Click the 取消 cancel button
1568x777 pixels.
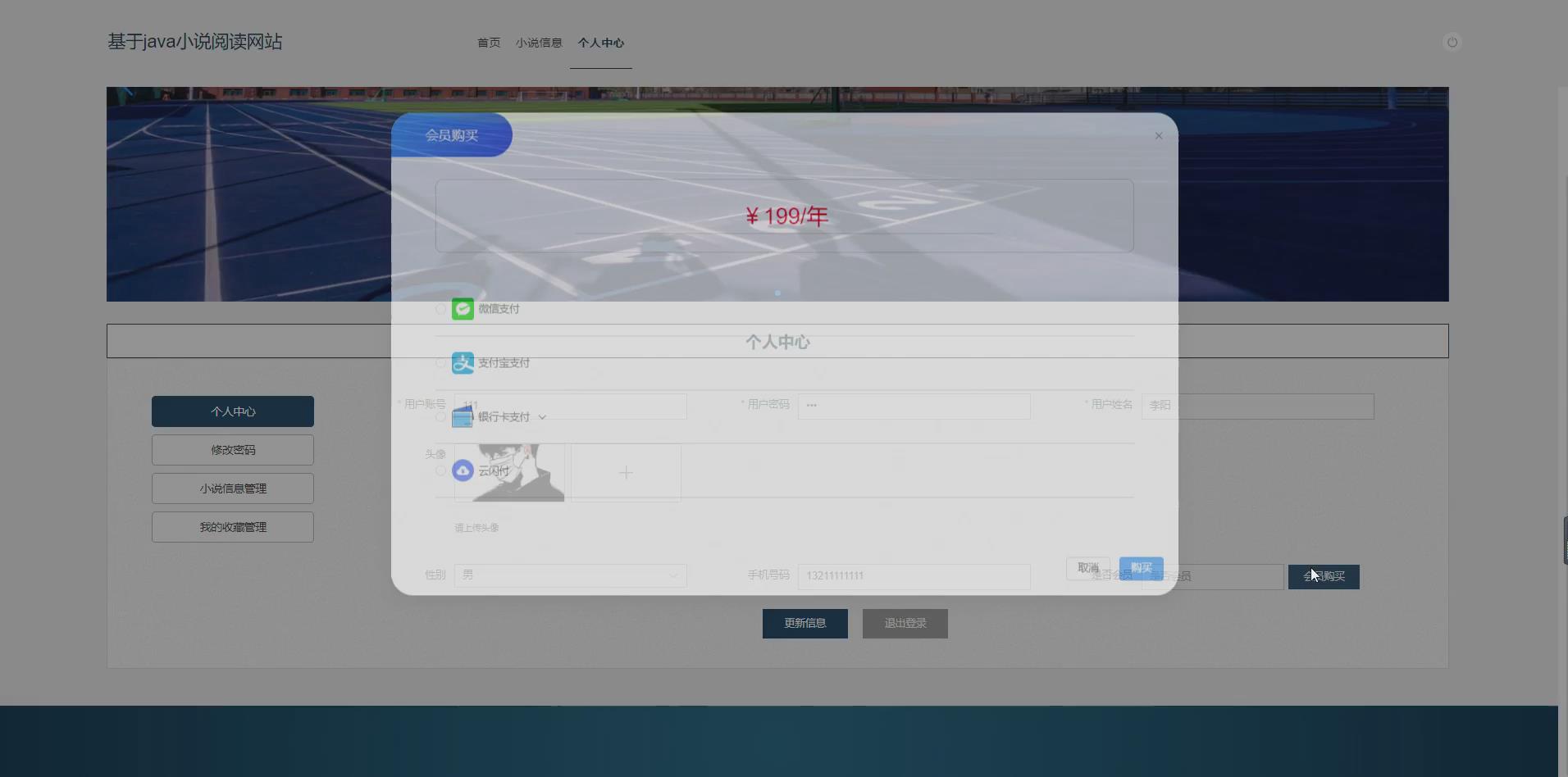(x=1087, y=567)
